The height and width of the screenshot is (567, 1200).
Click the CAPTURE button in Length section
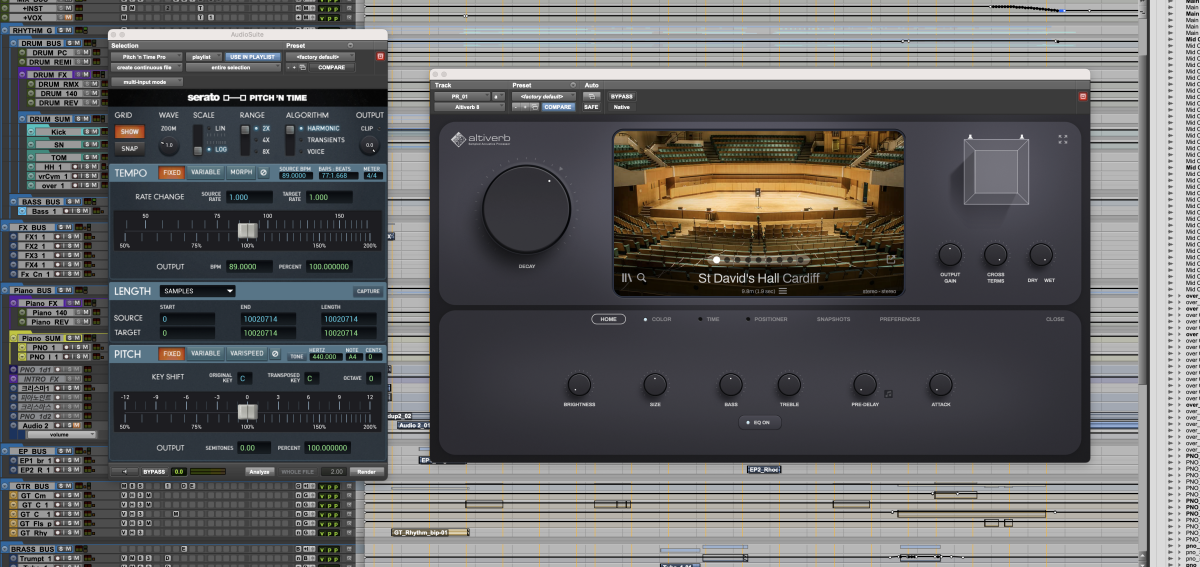point(368,292)
